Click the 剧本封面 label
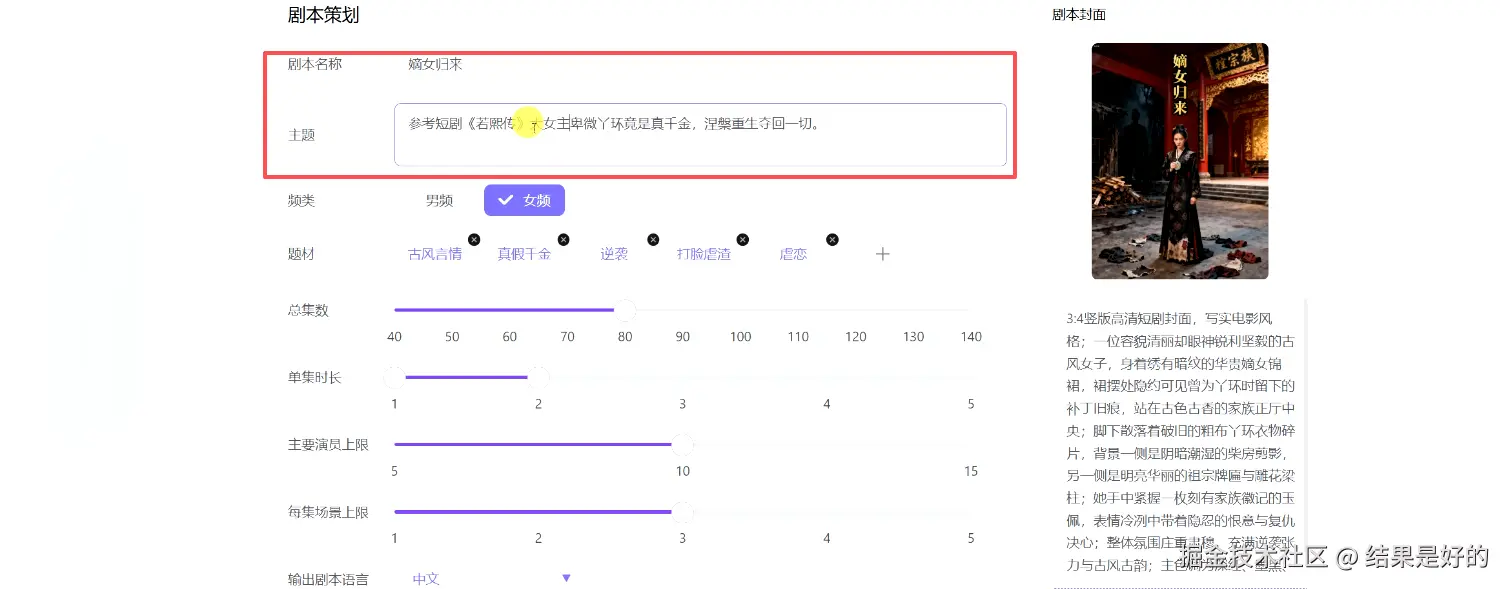 click(x=1079, y=15)
